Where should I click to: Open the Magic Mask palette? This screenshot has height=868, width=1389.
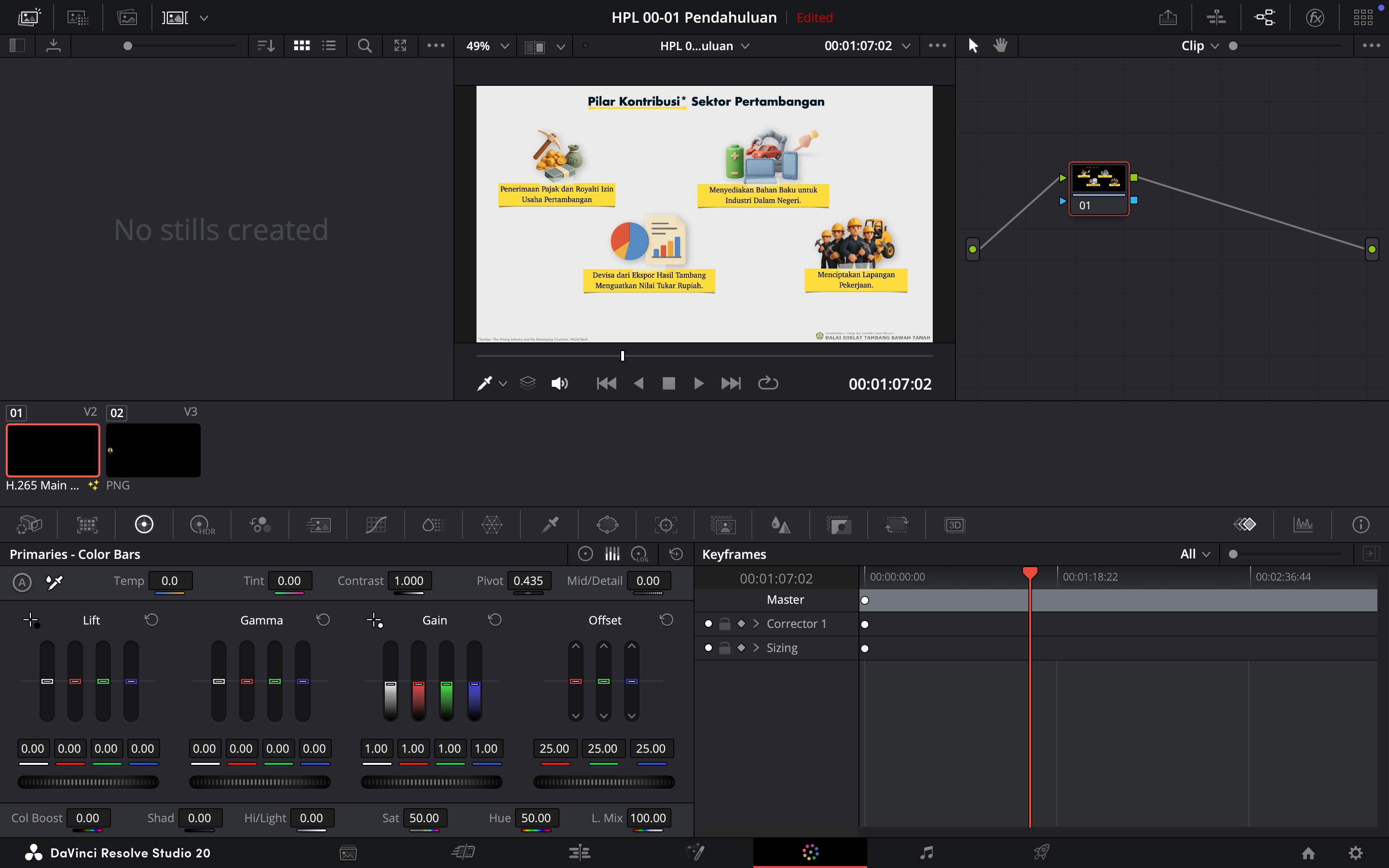722,525
